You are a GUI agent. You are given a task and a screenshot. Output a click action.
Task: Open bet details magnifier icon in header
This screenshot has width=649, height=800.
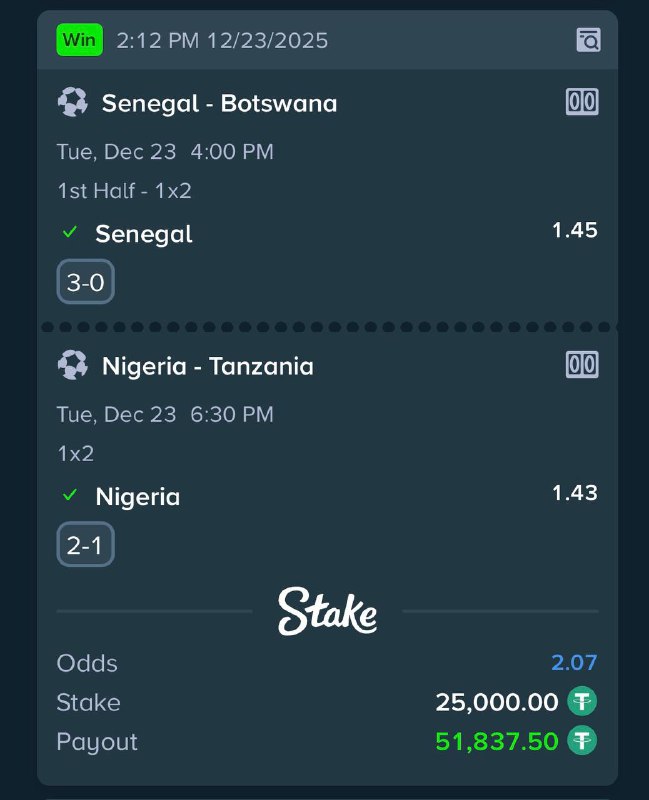pyautogui.click(x=588, y=40)
